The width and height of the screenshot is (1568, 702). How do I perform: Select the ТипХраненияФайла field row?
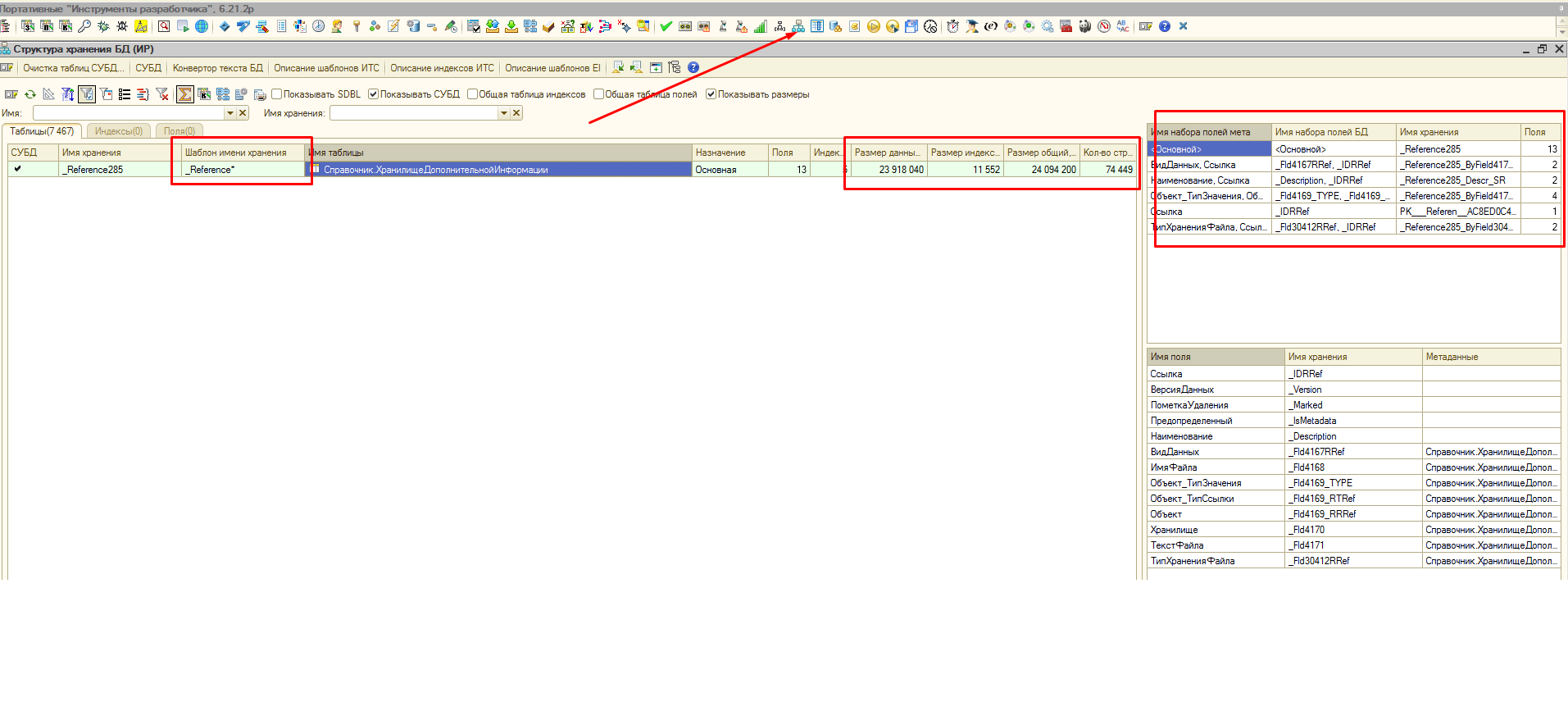pos(1353,561)
